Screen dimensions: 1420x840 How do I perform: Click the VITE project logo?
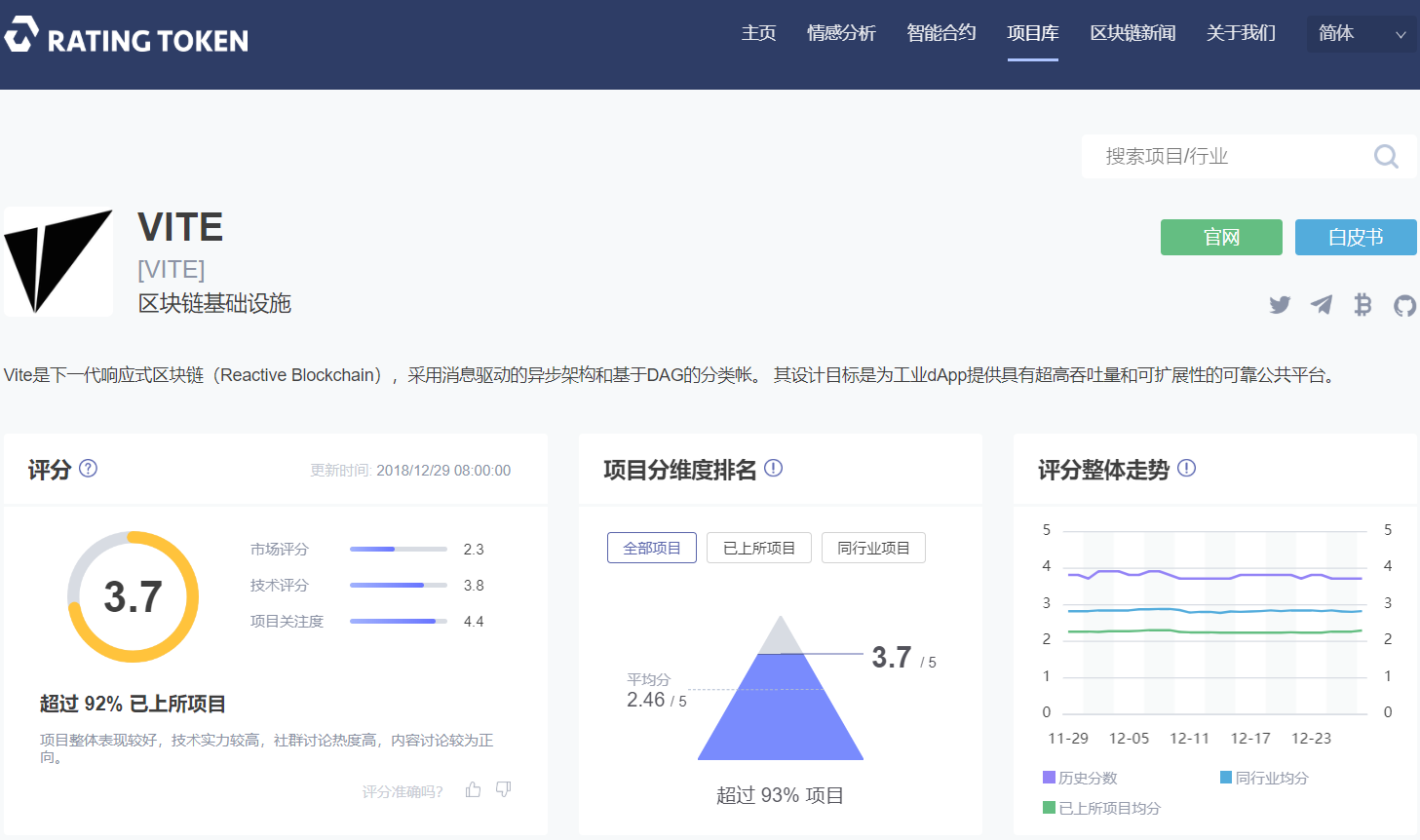point(58,261)
